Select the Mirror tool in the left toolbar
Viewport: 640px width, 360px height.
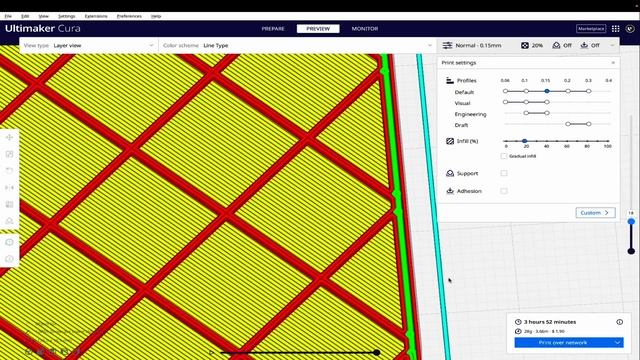9,187
